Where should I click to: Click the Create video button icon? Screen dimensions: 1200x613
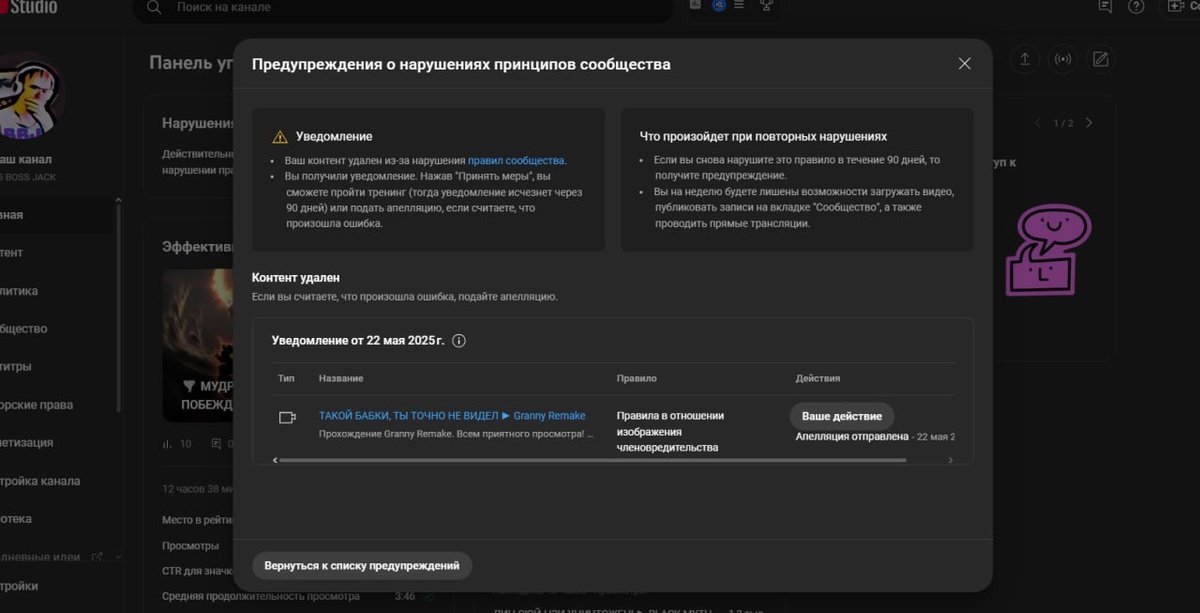coord(1177,6)
